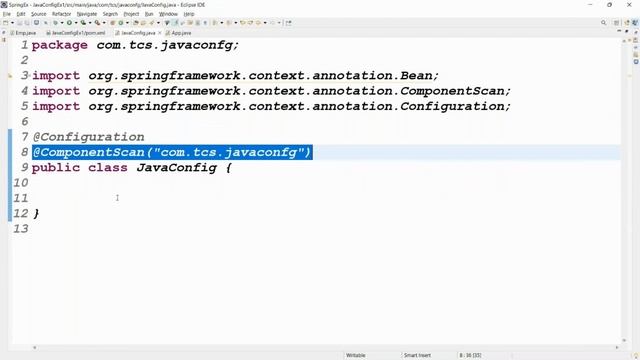Click 'JavaConfig' class name on line 9
This screenshot has height=360, width=640.
[x=177, y=168]
